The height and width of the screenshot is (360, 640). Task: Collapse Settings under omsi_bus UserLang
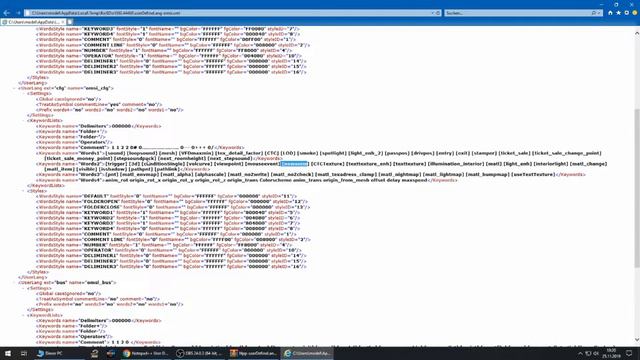tap(24, 288)
